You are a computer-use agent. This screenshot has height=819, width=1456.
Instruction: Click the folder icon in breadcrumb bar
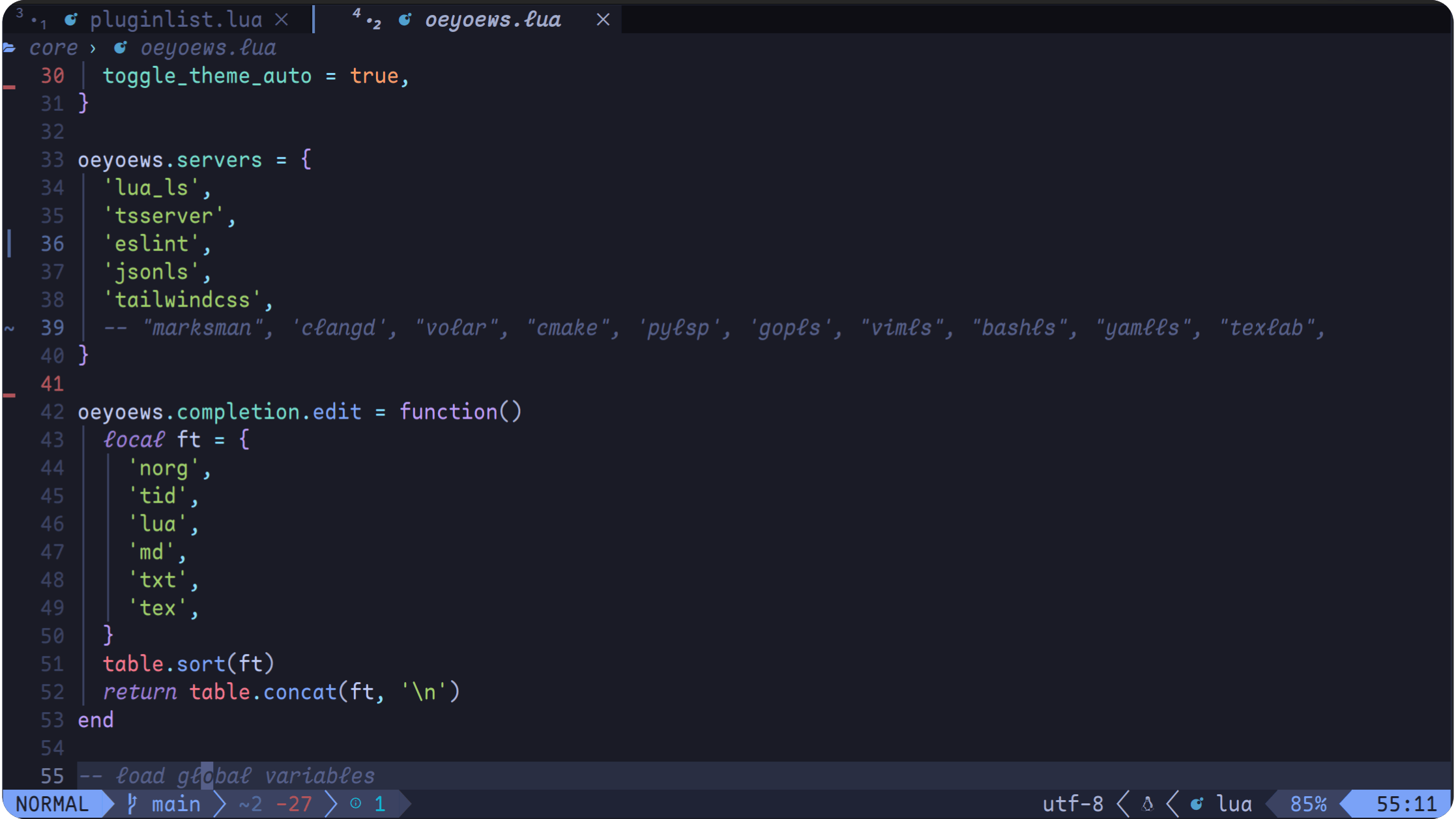coord(9,48)
